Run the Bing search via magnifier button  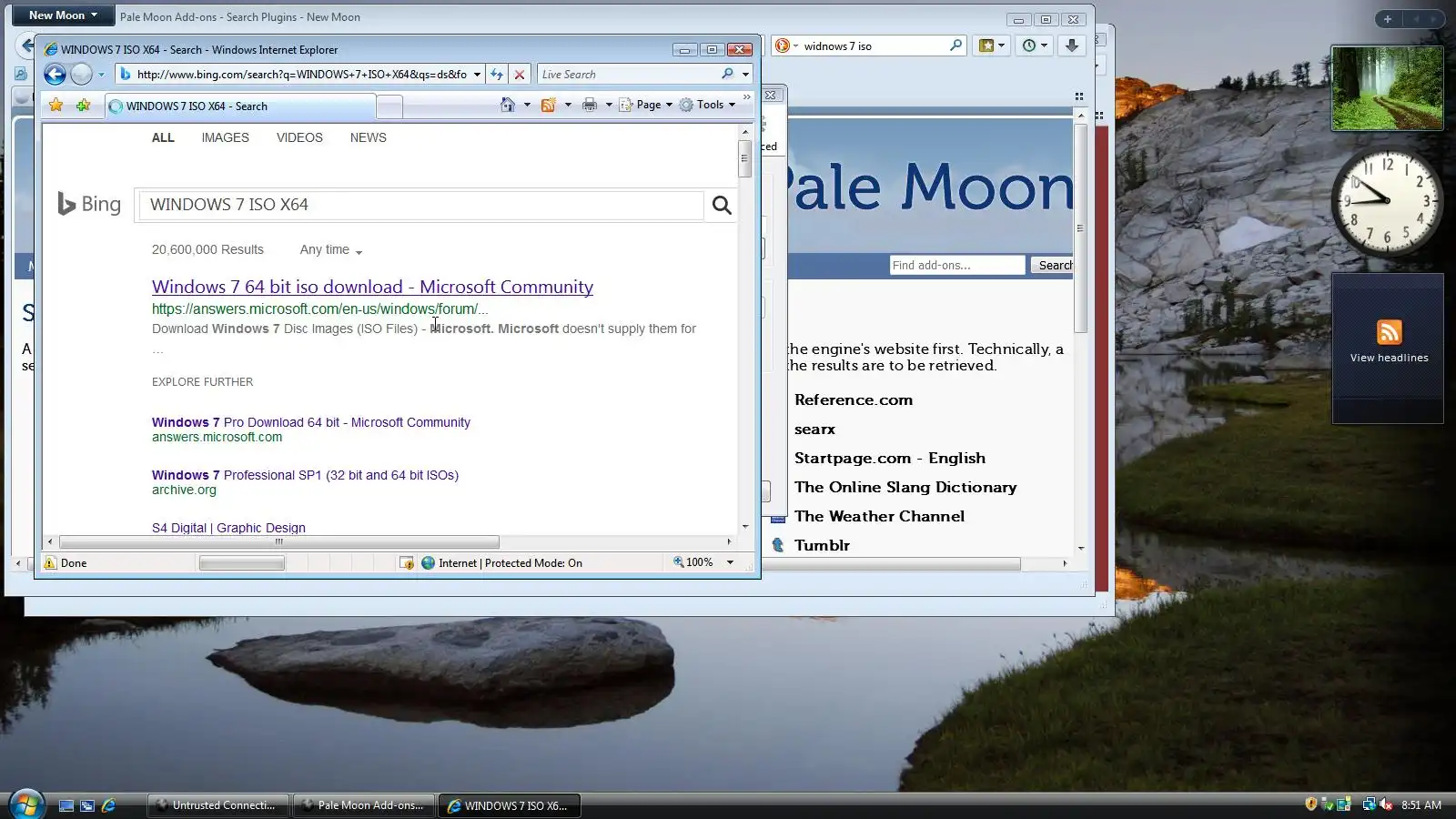click(x=722, y=205)
